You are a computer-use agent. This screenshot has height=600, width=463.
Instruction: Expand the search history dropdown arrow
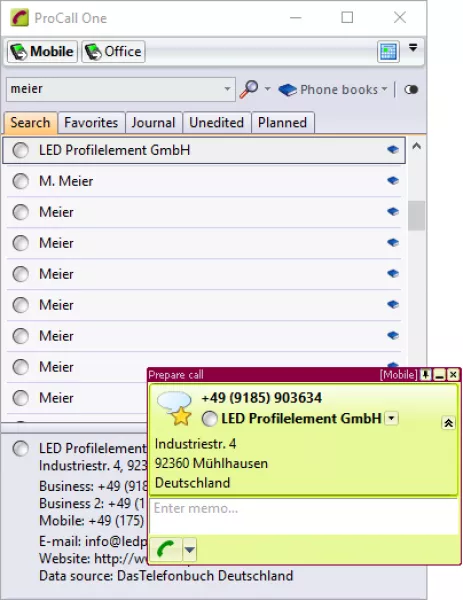coord(227,89)
